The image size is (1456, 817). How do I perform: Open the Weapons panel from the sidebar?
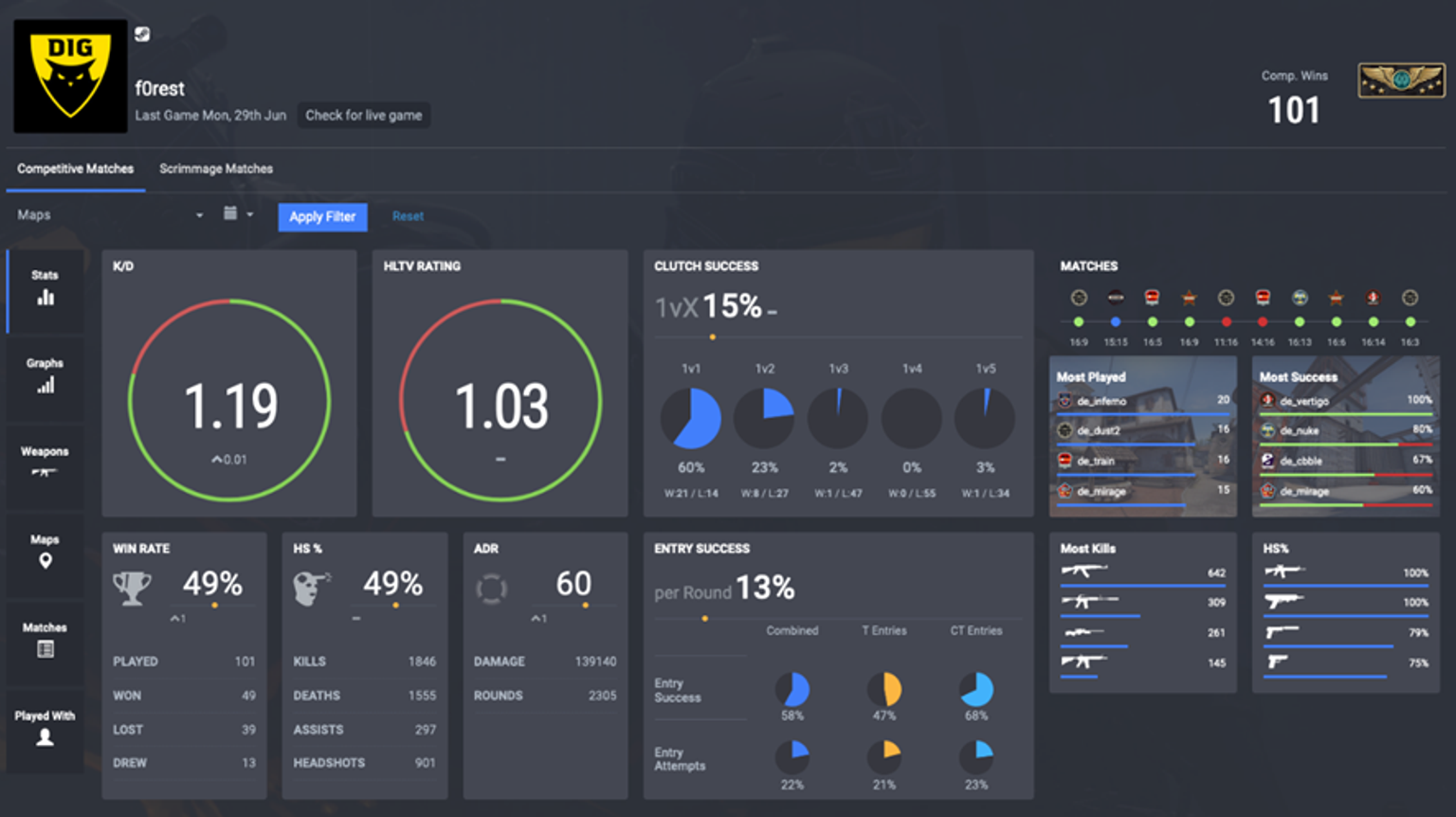[45, 464]
